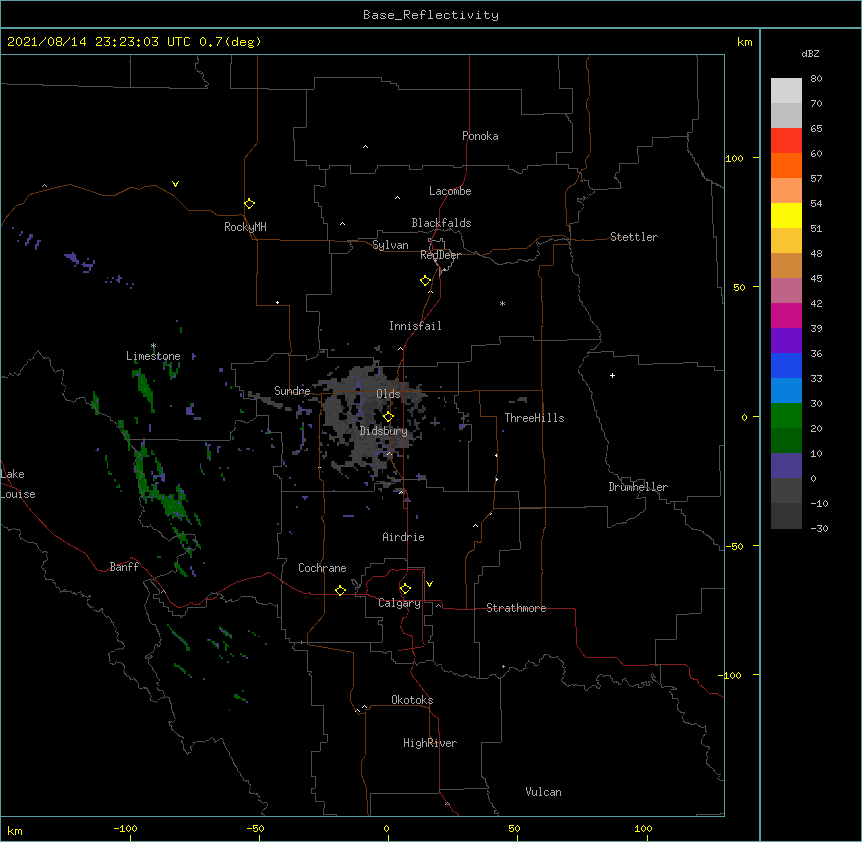Select the Cochrane label
The width and height of the screenshot is (862, 842).
click(322, 568)
